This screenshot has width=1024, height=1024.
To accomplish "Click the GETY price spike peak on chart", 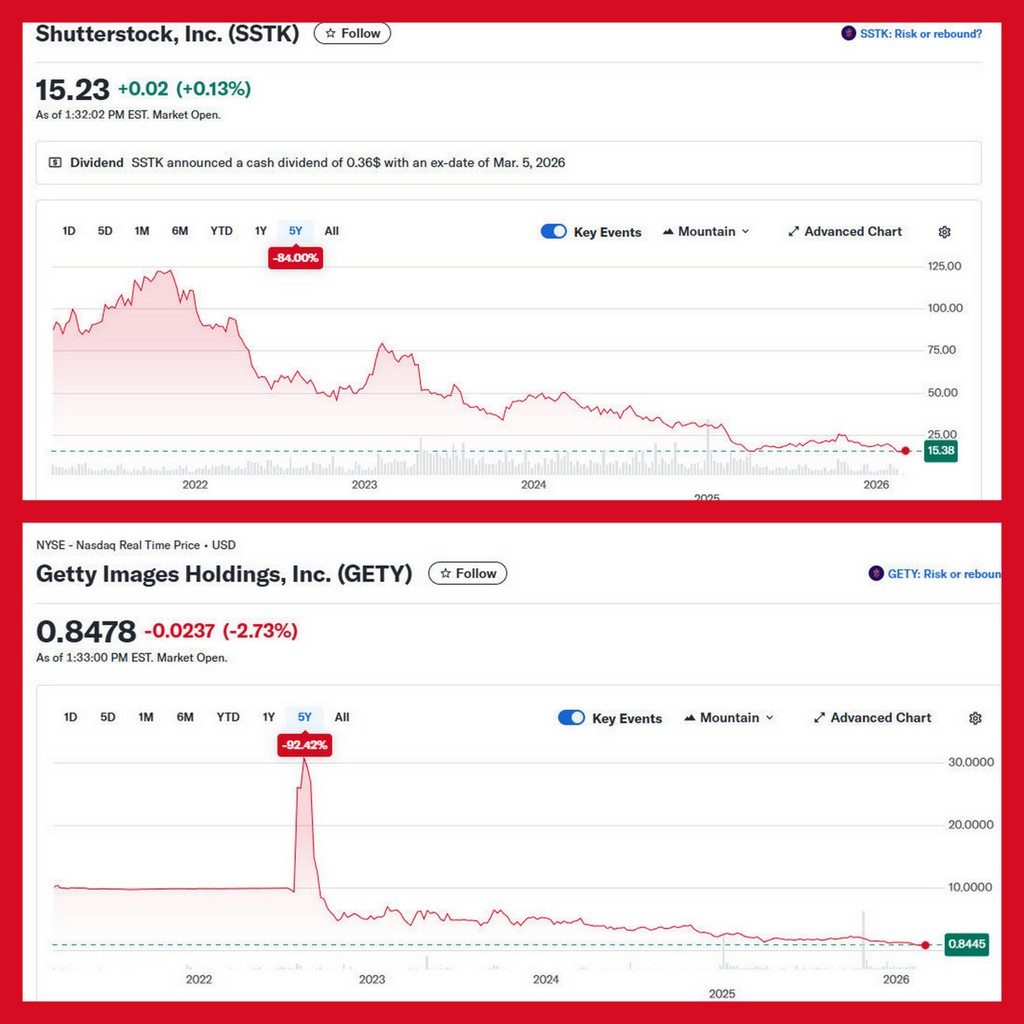I will point(304,762).
